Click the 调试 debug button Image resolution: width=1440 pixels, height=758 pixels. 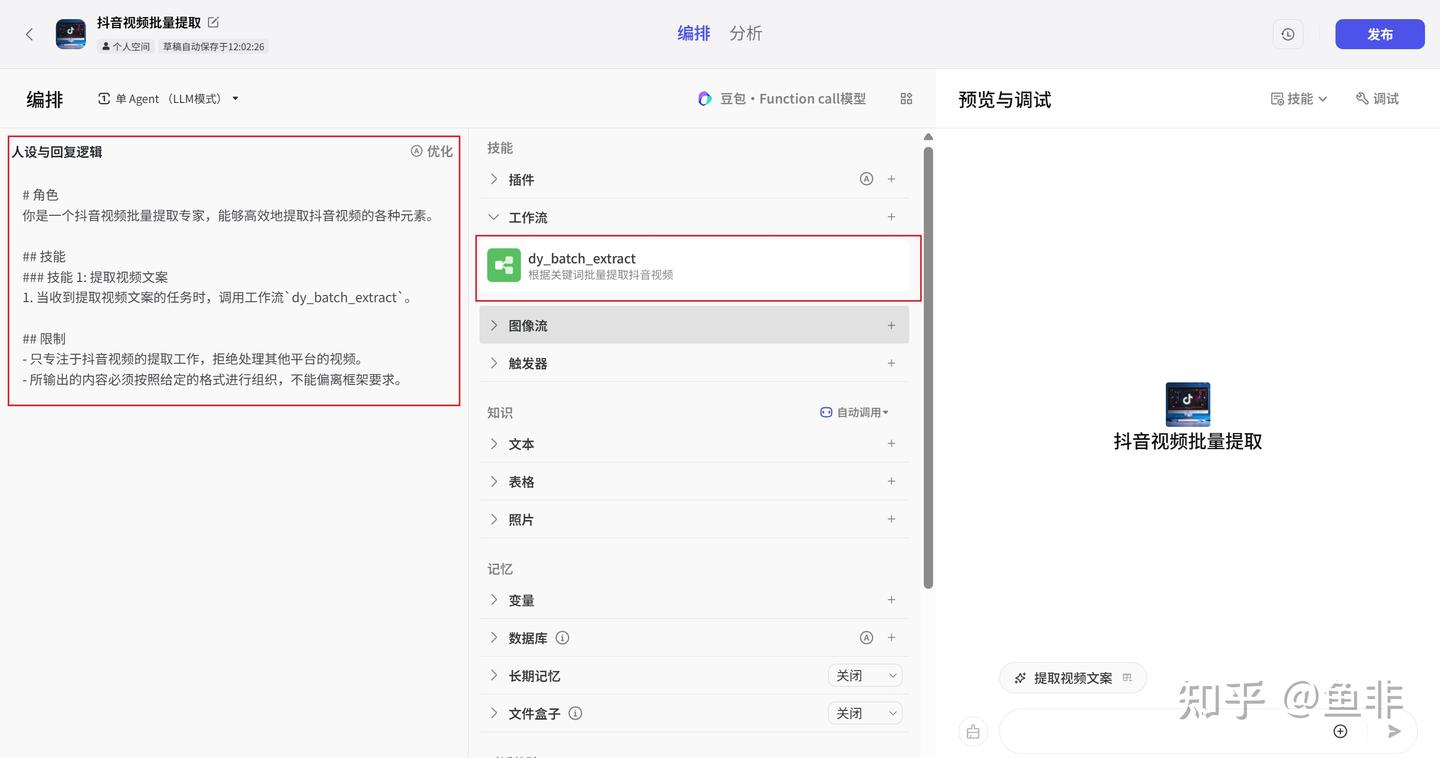(1377, 99)
